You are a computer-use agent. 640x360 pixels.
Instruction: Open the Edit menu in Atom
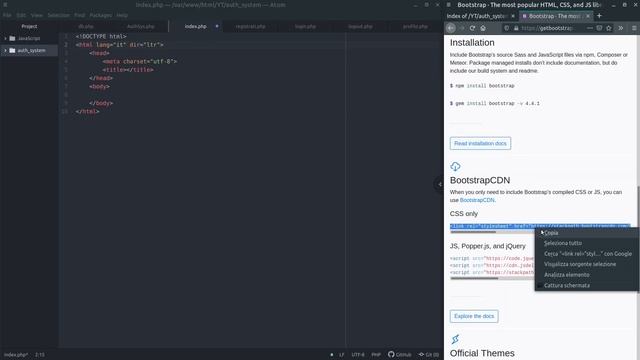[x=21, y=15]
